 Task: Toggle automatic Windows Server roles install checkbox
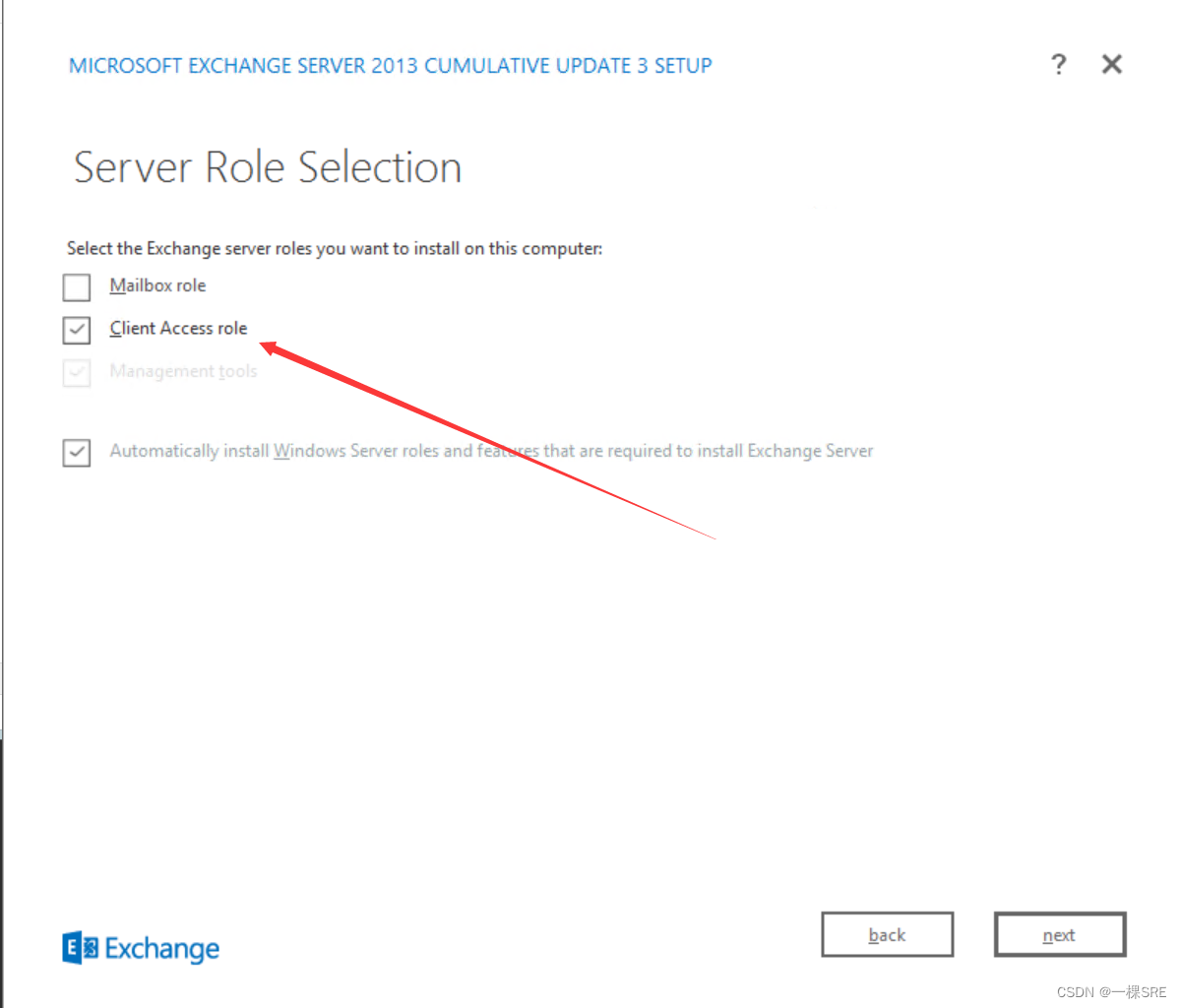(x=77, y=452)
